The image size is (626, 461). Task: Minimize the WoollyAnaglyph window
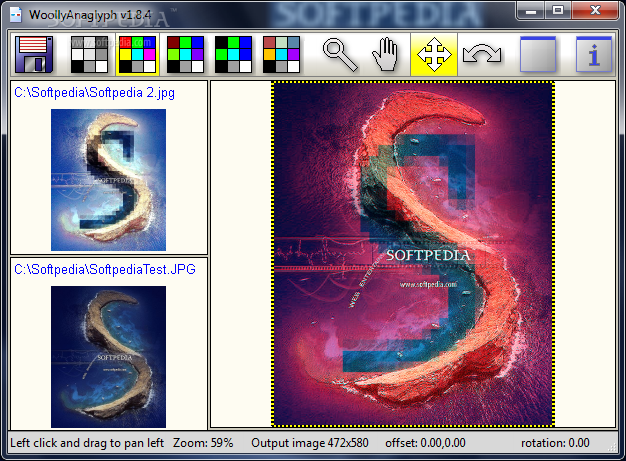tap(531, 11)
